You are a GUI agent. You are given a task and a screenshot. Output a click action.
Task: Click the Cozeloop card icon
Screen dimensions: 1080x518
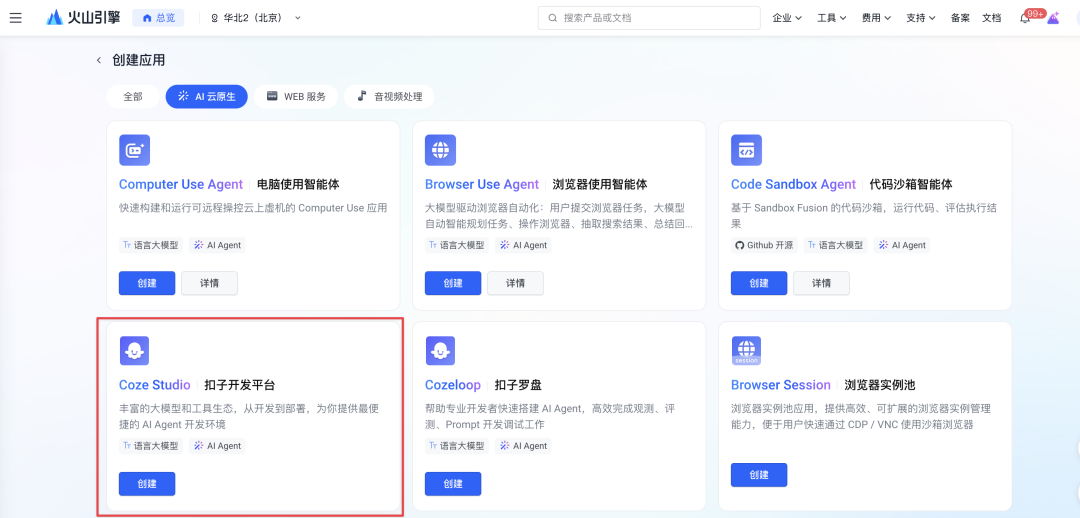(440, 351)
